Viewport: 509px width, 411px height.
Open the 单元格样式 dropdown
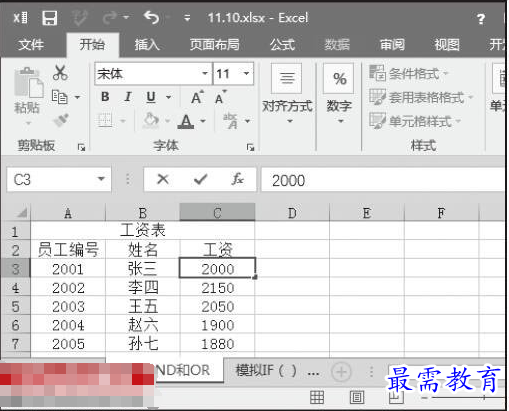pyautogui.click(x=415, y=121)
